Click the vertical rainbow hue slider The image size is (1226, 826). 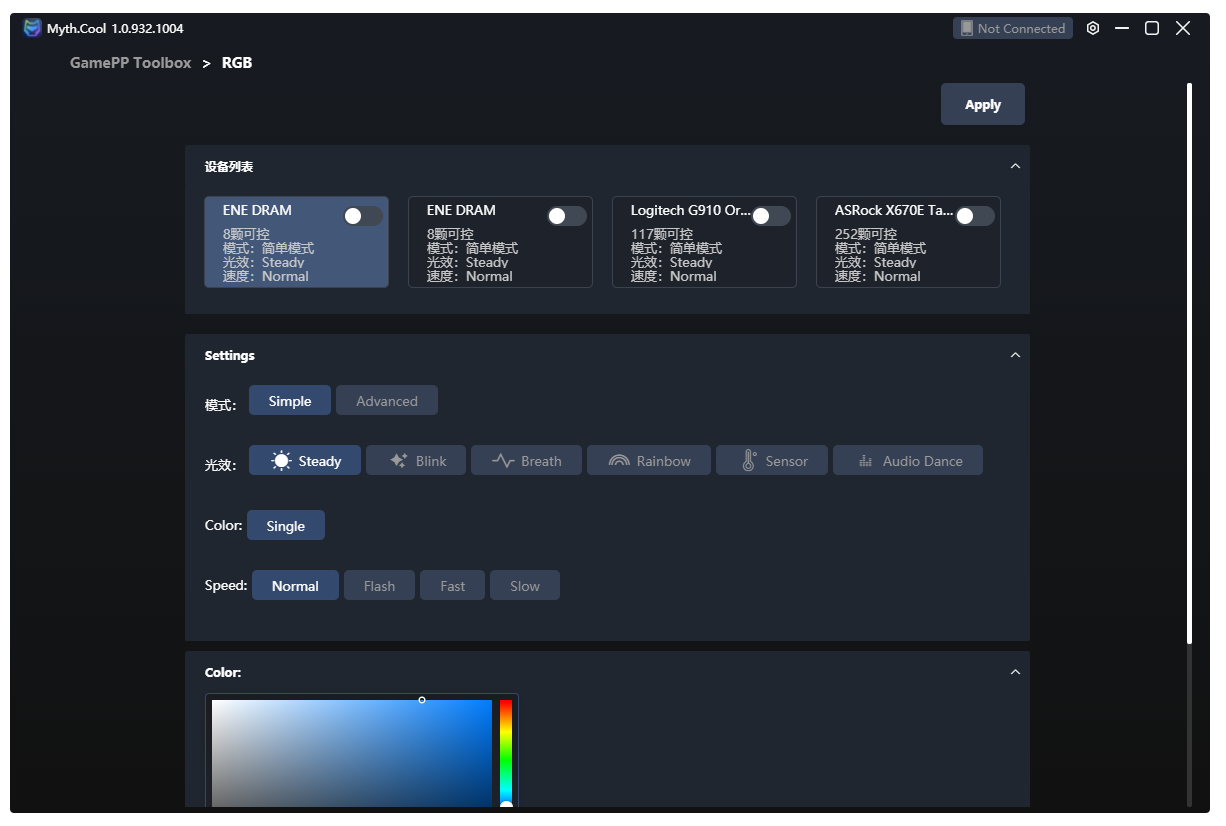pyautogui.click(x=506, y=750)
